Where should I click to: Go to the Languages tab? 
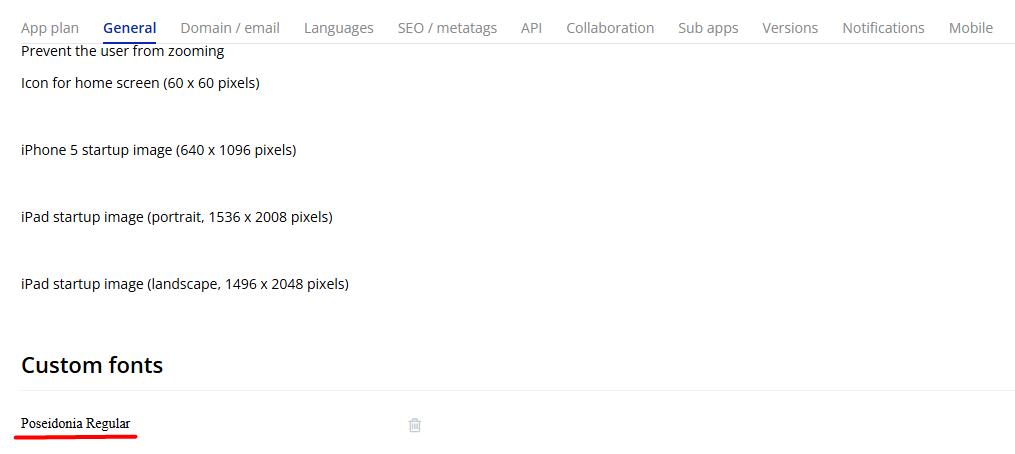coord(339,28)
